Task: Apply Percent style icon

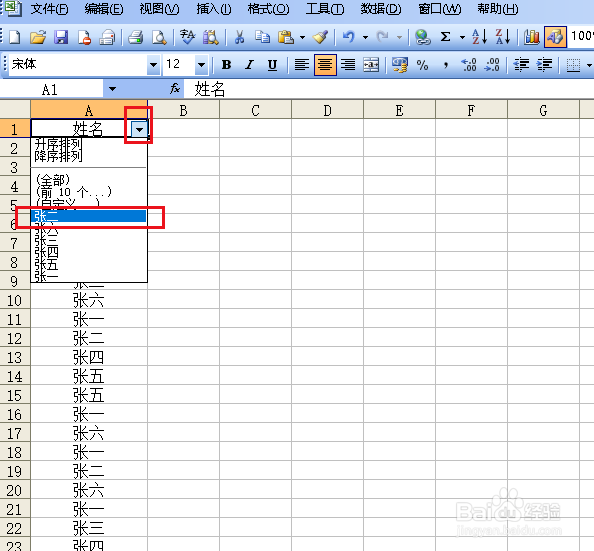Action: point(422,65)
